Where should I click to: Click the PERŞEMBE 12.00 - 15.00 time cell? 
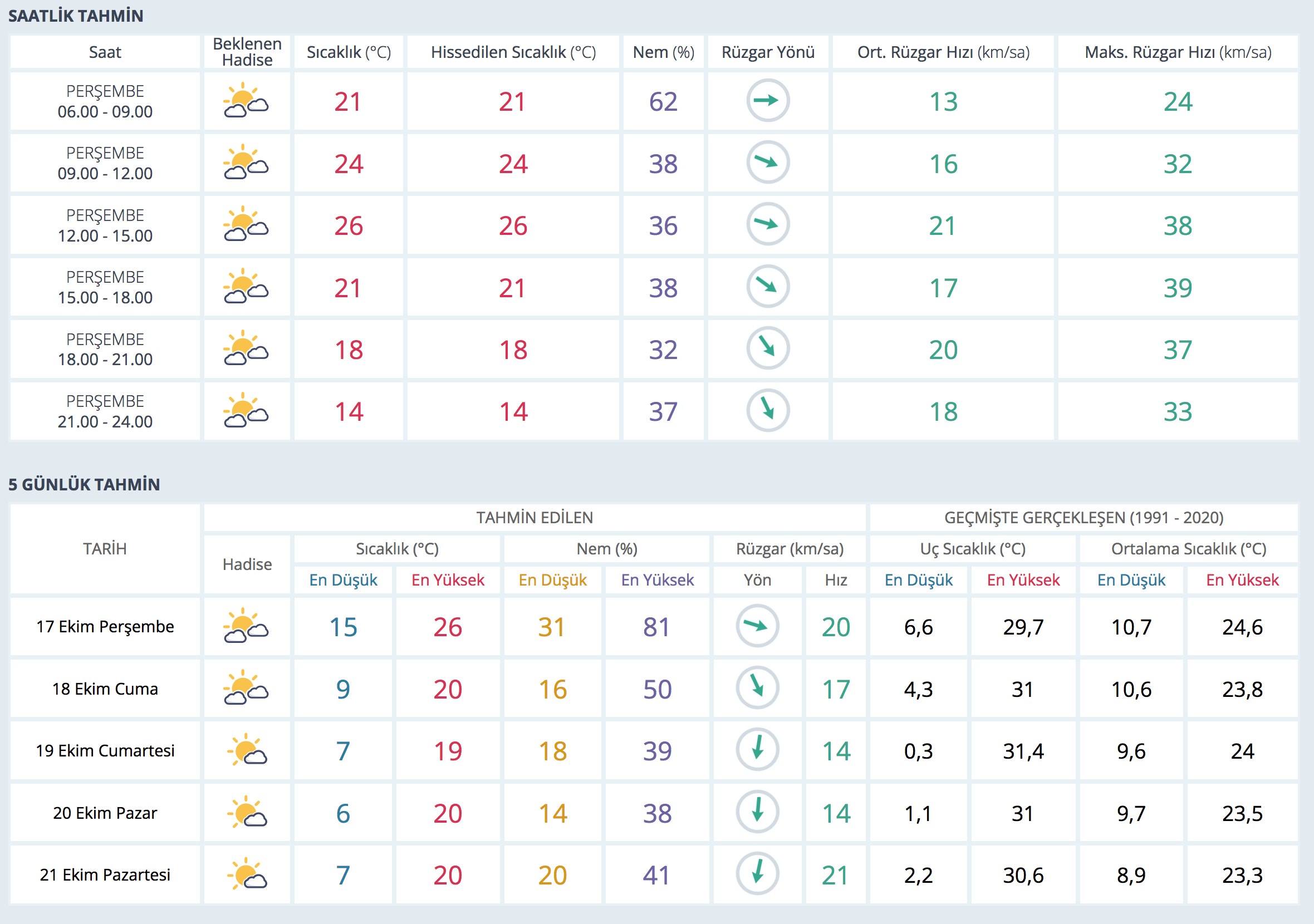[x=105, y=225]
